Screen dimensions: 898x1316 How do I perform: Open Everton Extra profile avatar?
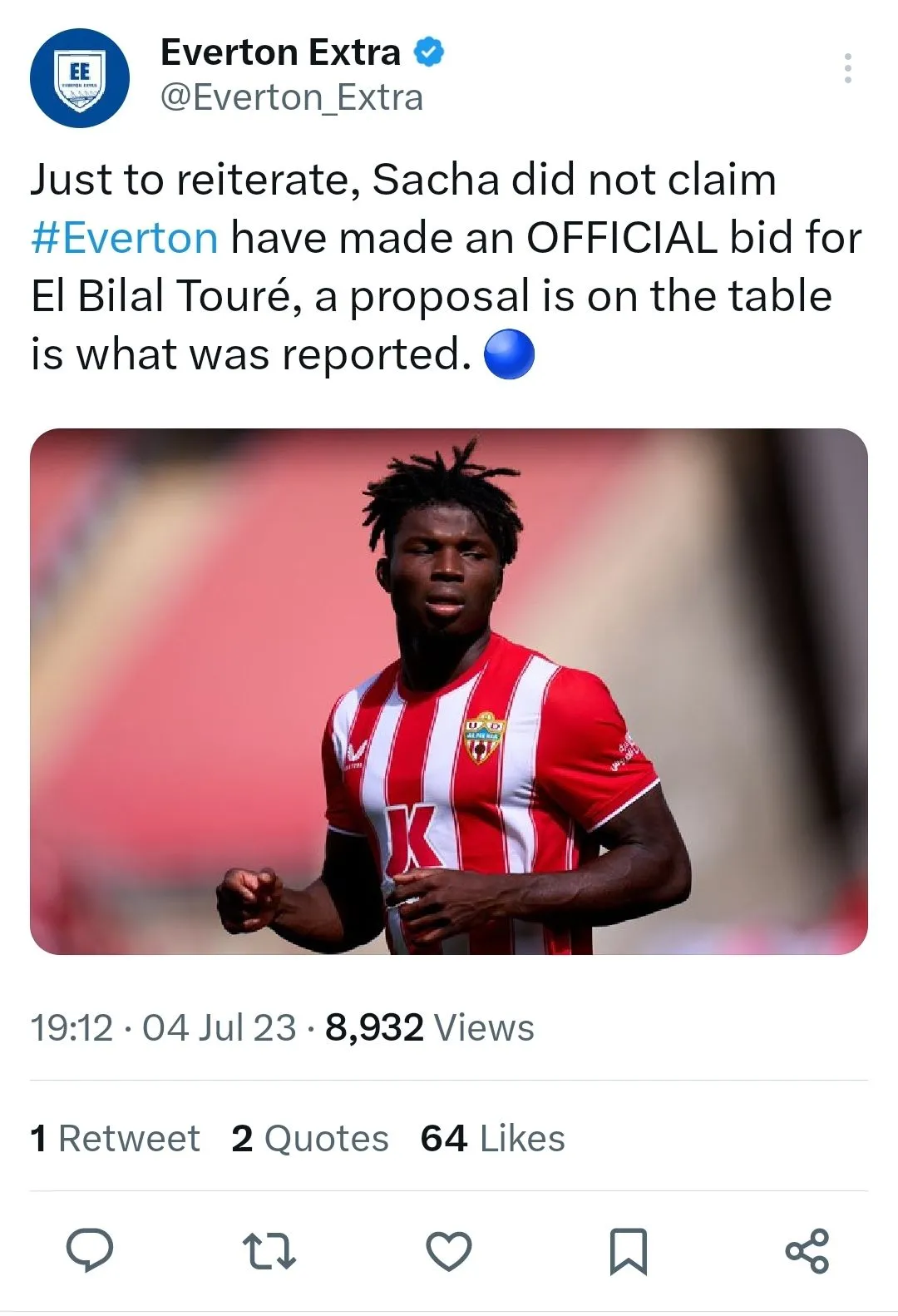coord(80,77)
